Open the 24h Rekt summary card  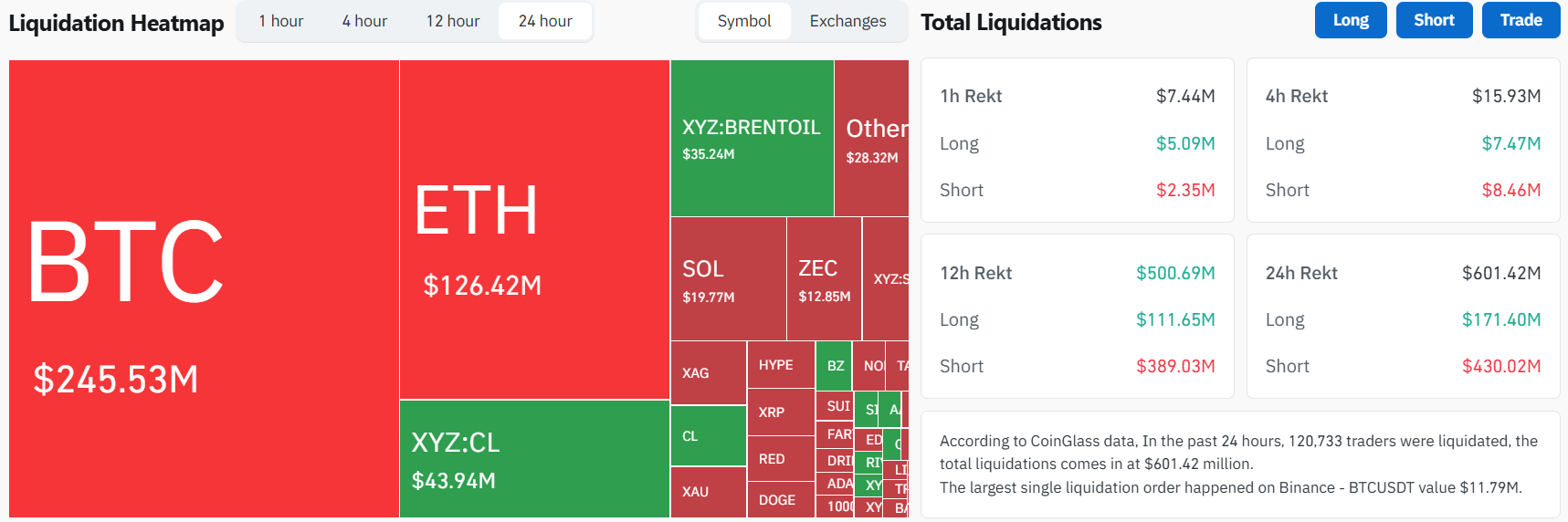tap(1402, 316)
